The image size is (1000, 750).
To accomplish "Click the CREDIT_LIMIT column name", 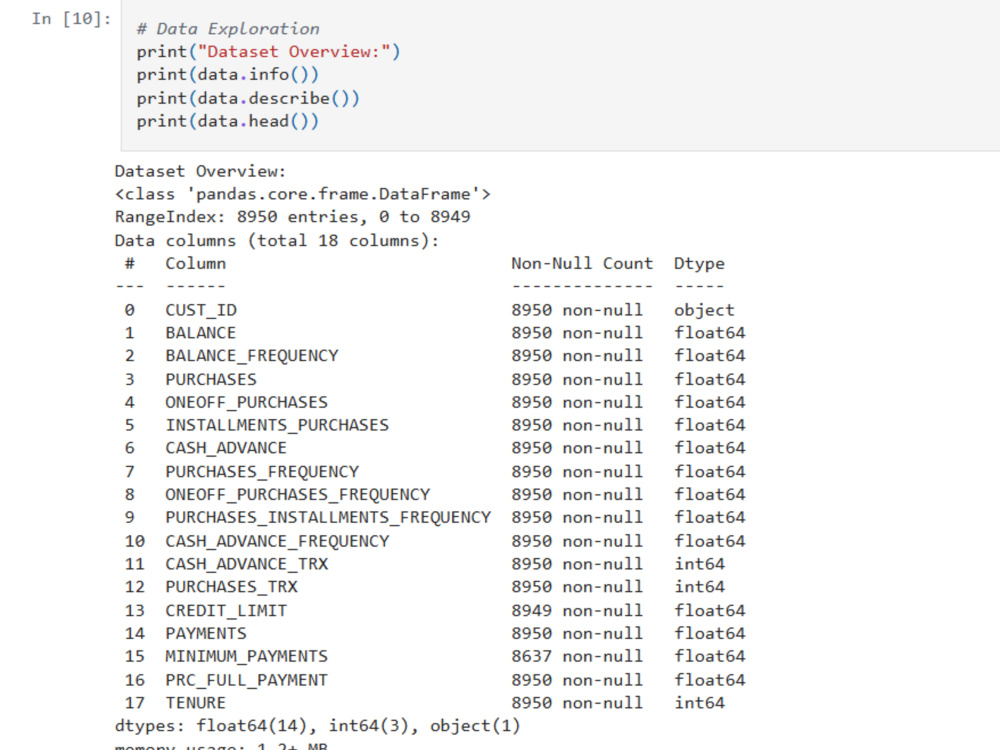I will pos(226,611).
